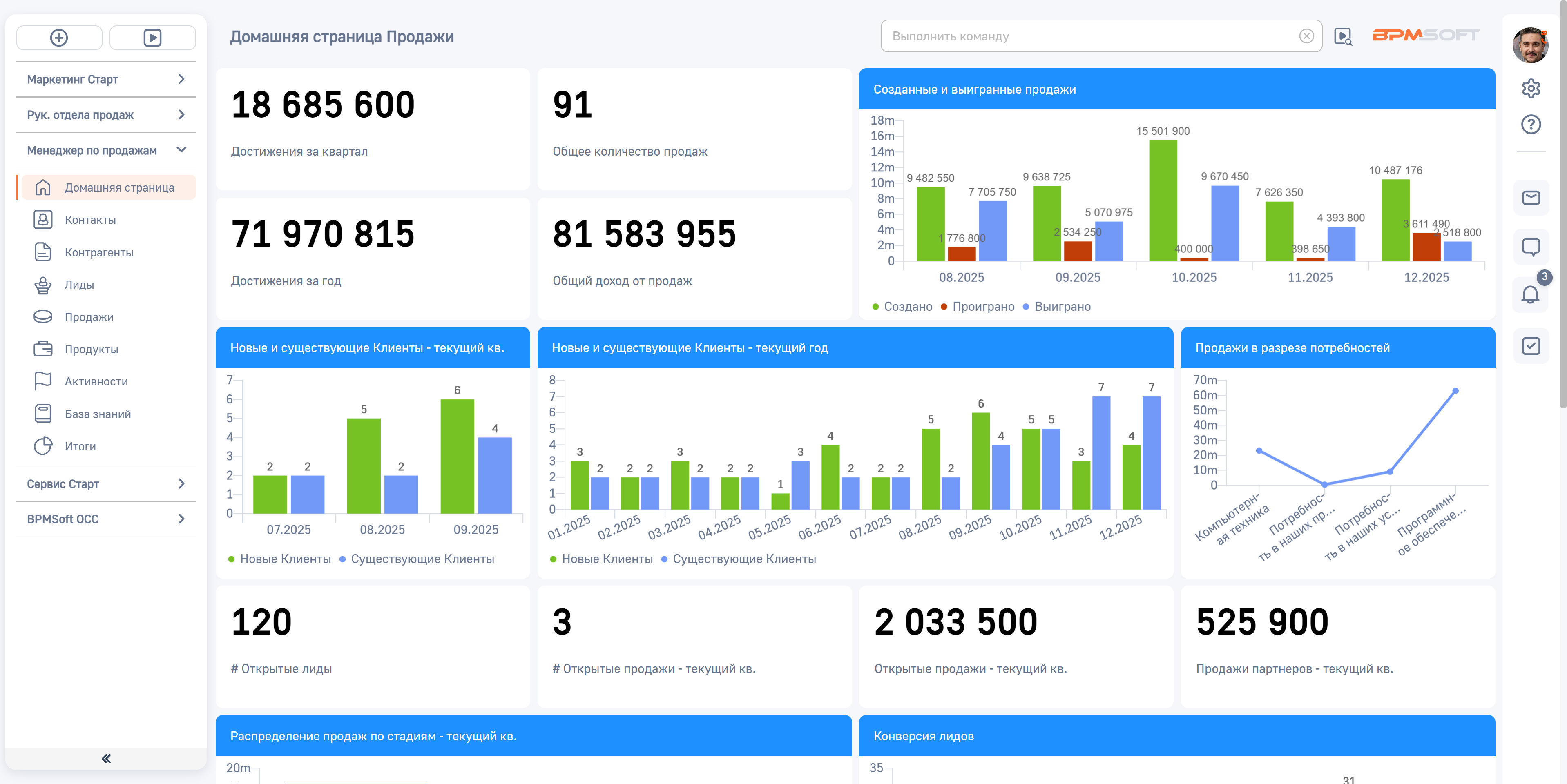Viewport: 1567px width, 784px height.
Task: Toggle the Проиграно legend series
Action: pos(977,307)
